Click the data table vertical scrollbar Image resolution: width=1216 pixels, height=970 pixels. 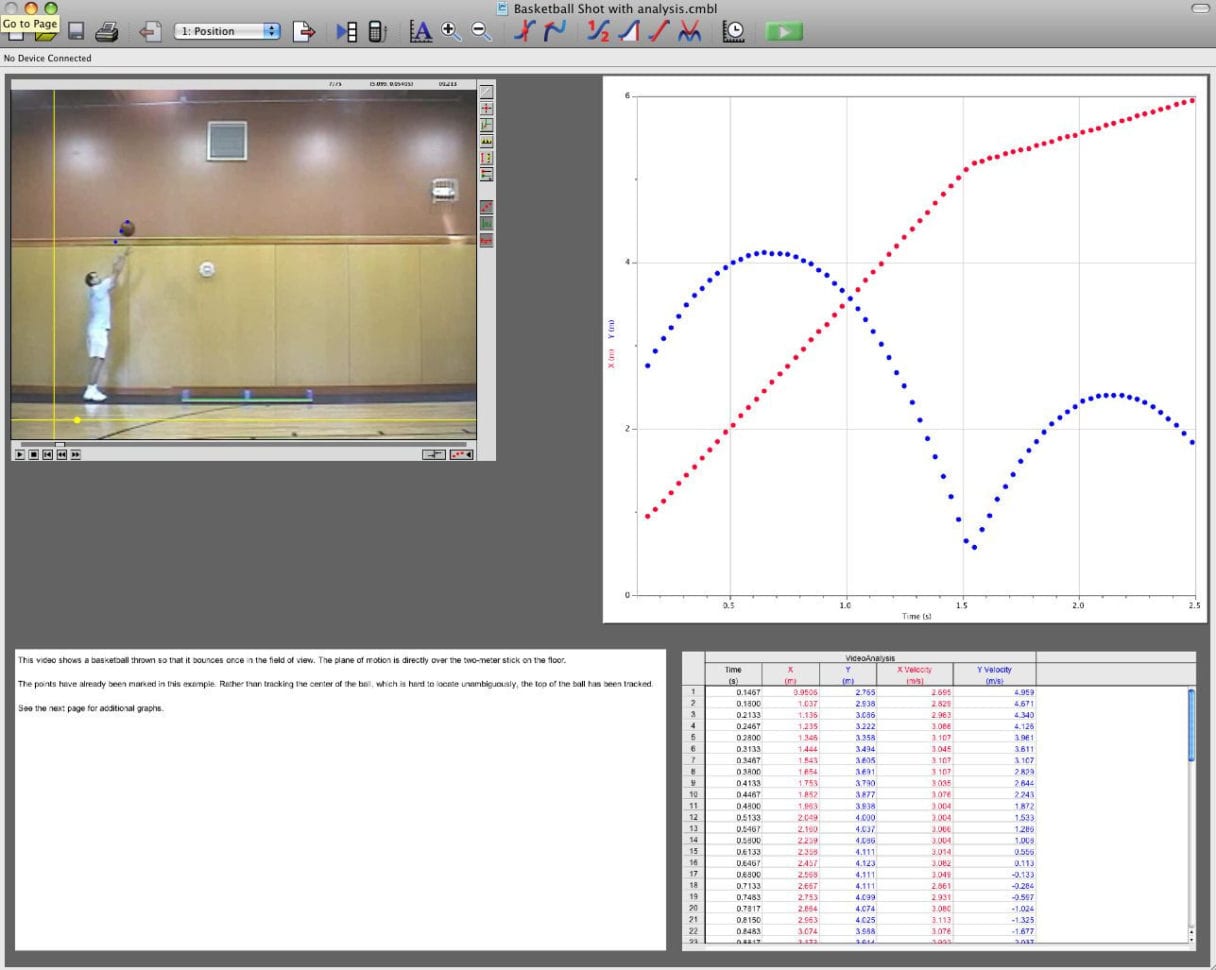(x=1190, y=725)
